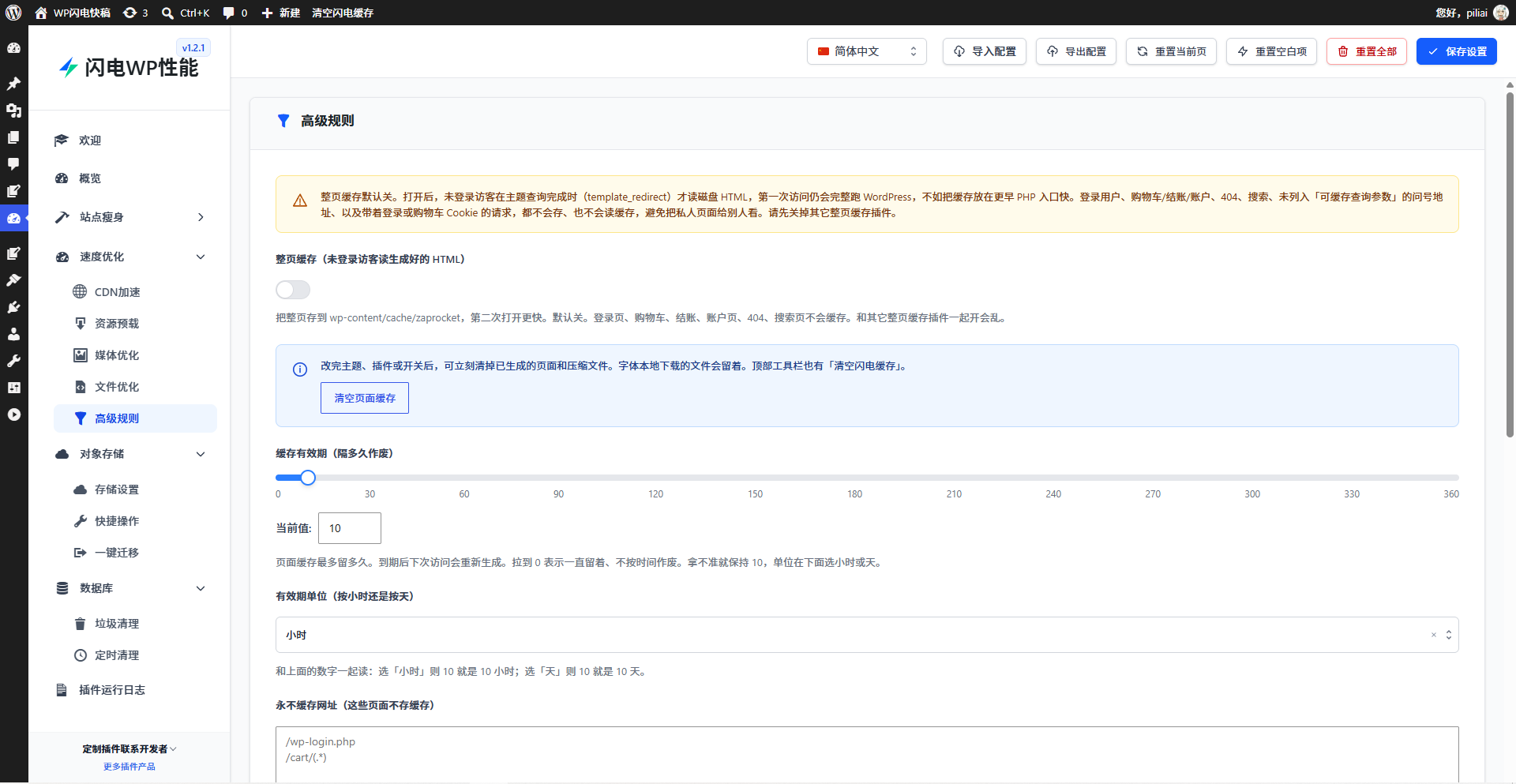Open the WordPress users icon in sidebar
This screenshot has height=784, width=1516.
pos(13,334)
